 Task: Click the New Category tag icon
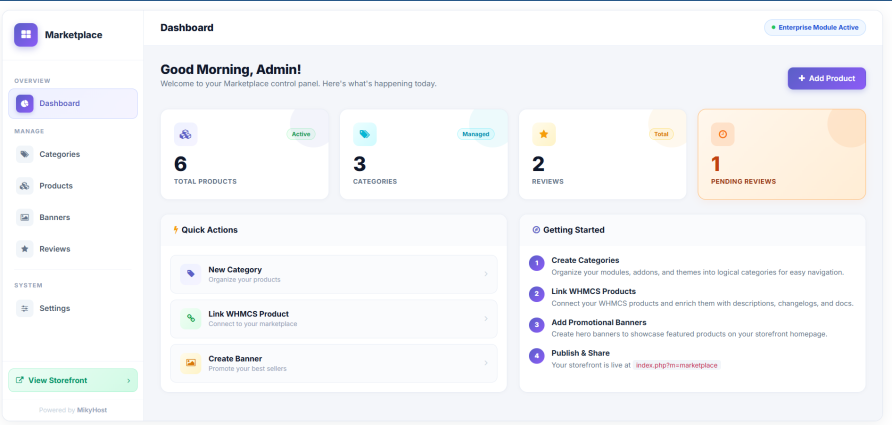point(190,274)
